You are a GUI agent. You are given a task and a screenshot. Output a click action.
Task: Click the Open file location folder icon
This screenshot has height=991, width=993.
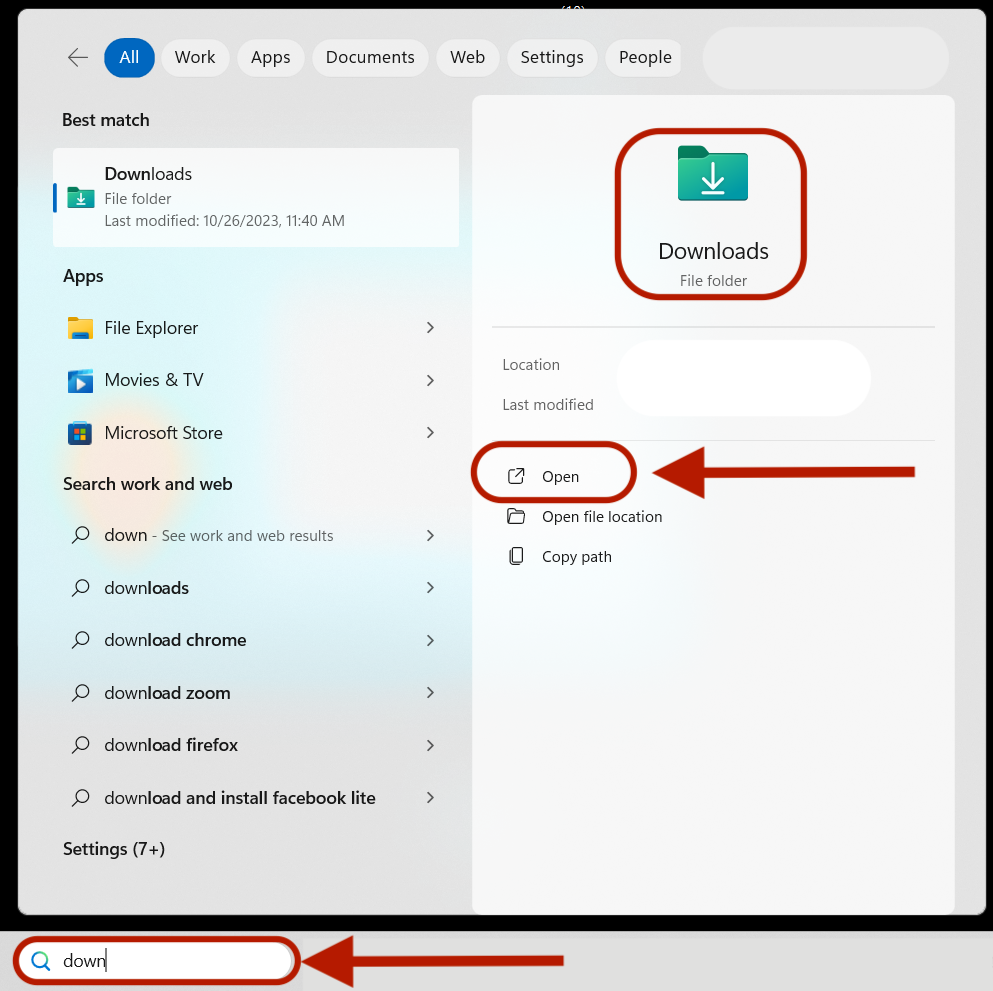click(x=516, y=516)
